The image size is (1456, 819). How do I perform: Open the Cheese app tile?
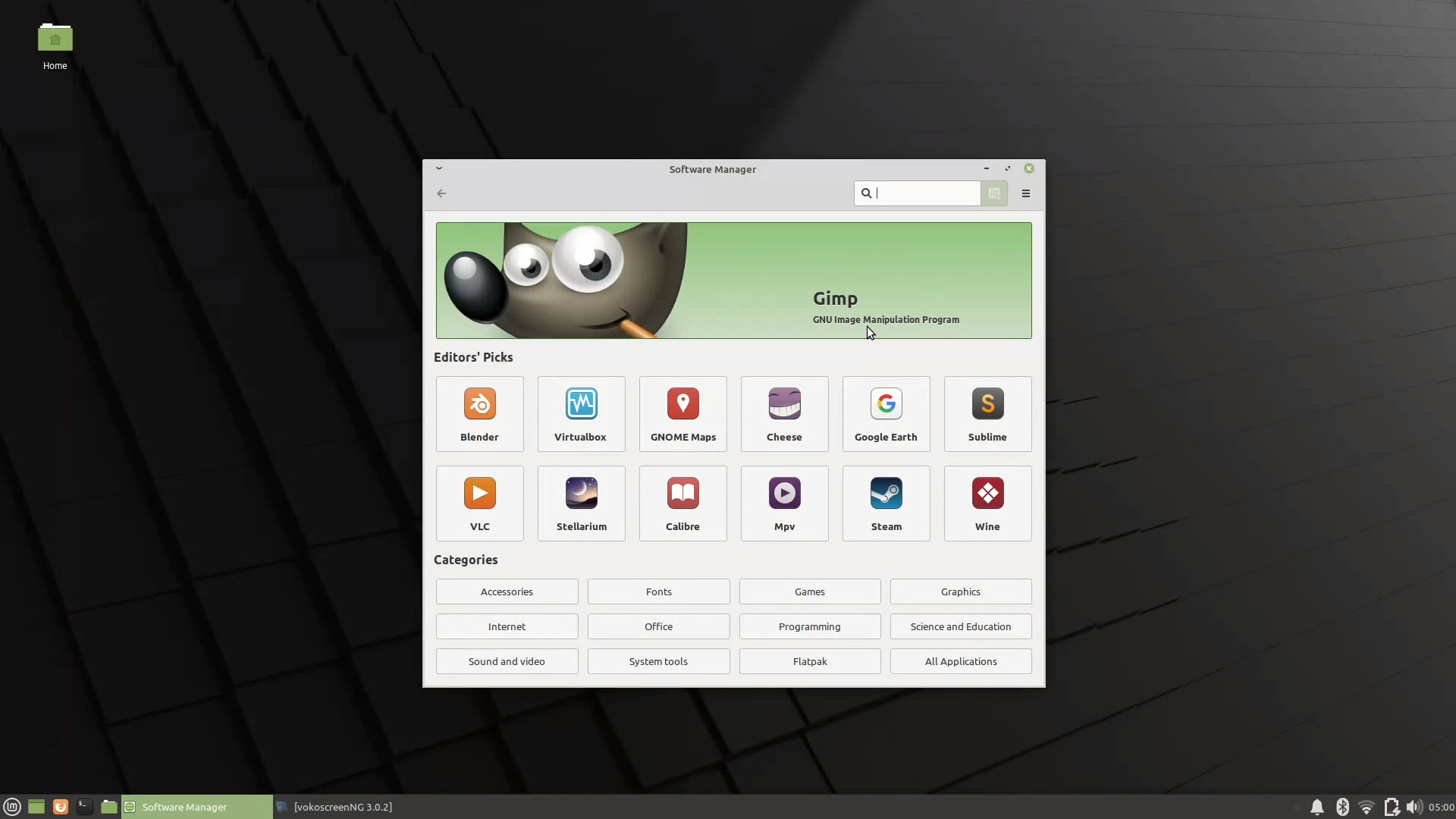784,414
